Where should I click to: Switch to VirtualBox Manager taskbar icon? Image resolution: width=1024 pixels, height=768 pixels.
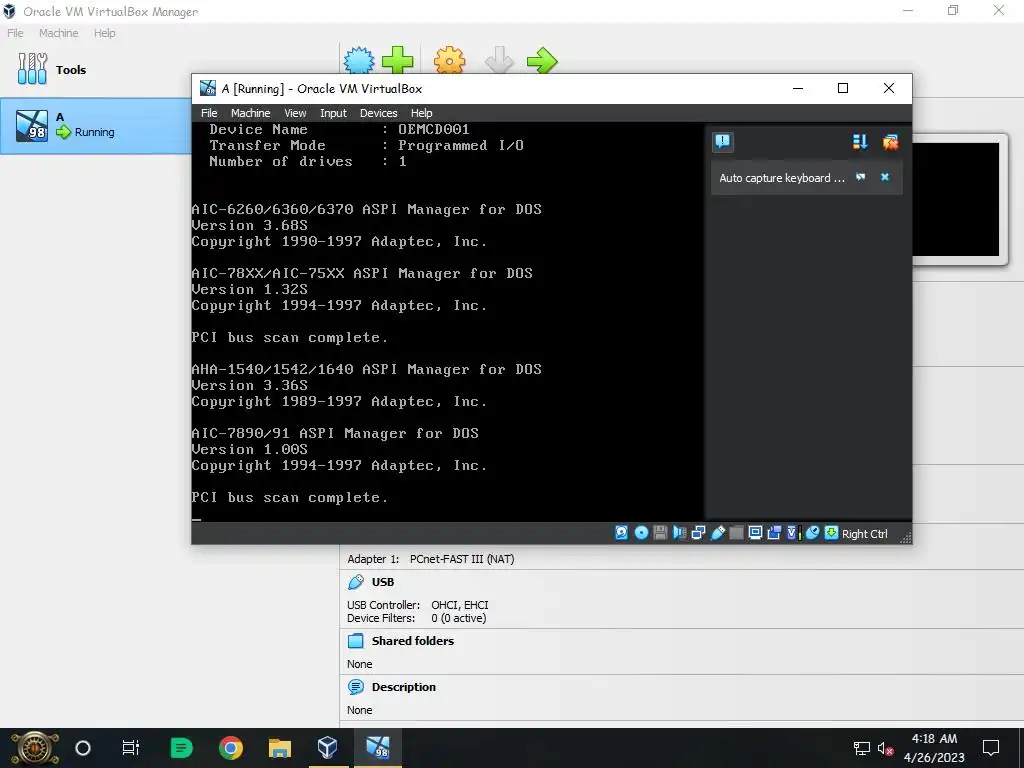pyautogui.click(x=328, y=748)
